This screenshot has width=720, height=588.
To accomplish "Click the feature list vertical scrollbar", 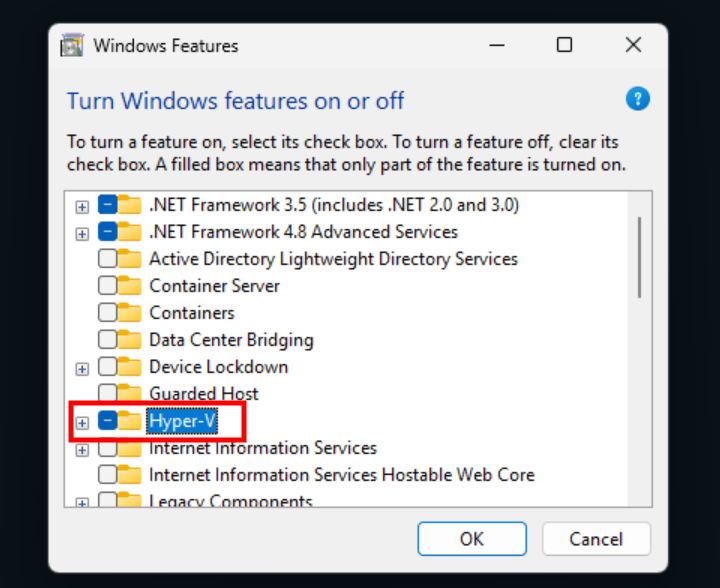I will 640,256.
